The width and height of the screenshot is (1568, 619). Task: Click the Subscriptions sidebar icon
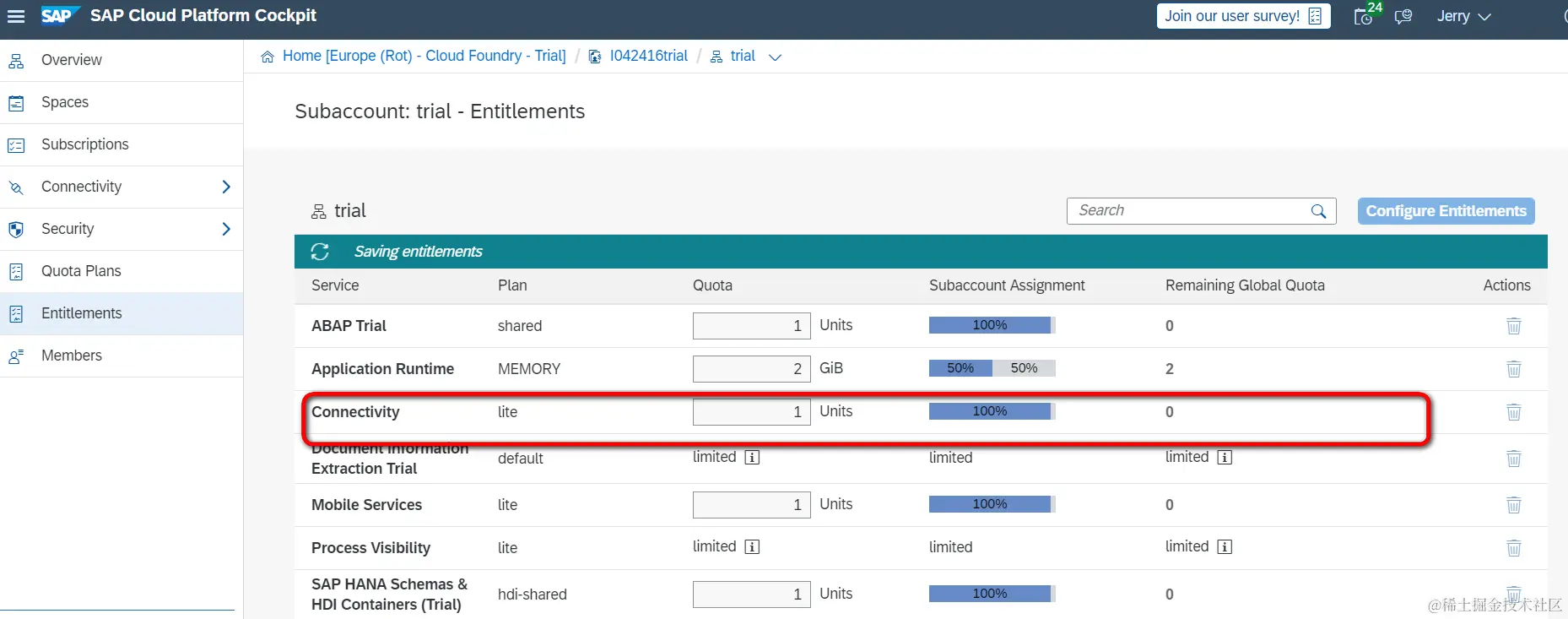coord(16,145)
